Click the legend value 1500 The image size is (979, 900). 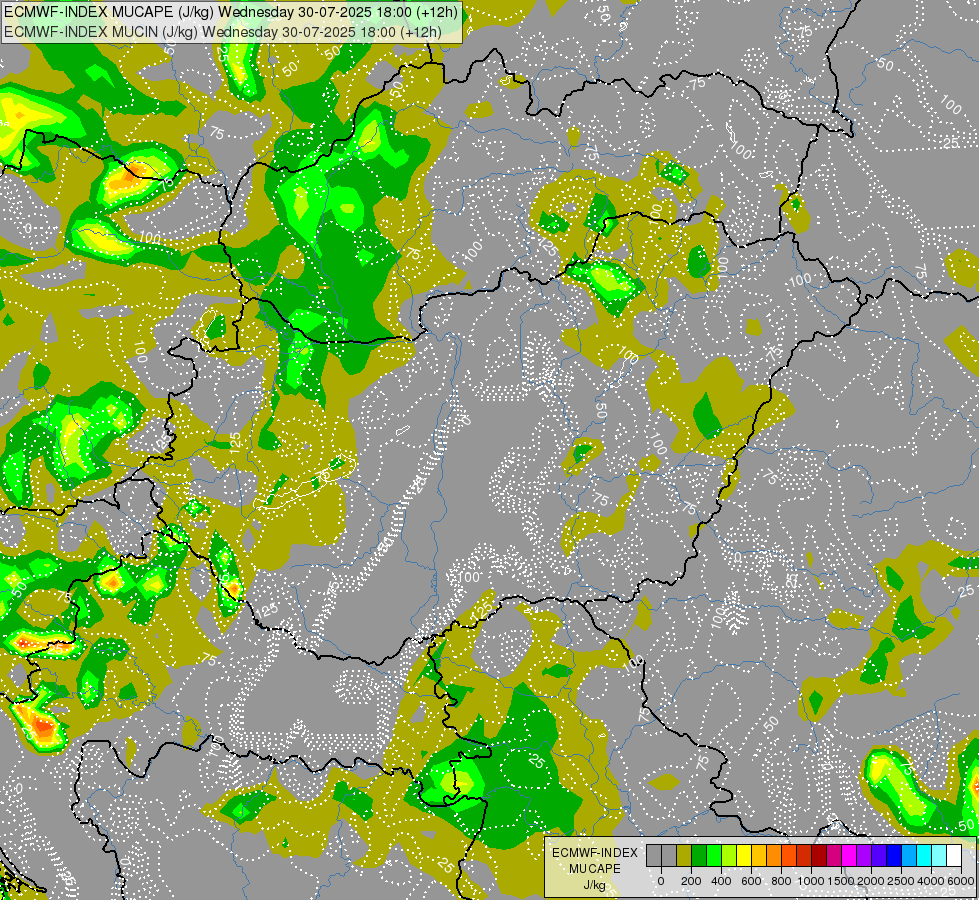[841, 881]
